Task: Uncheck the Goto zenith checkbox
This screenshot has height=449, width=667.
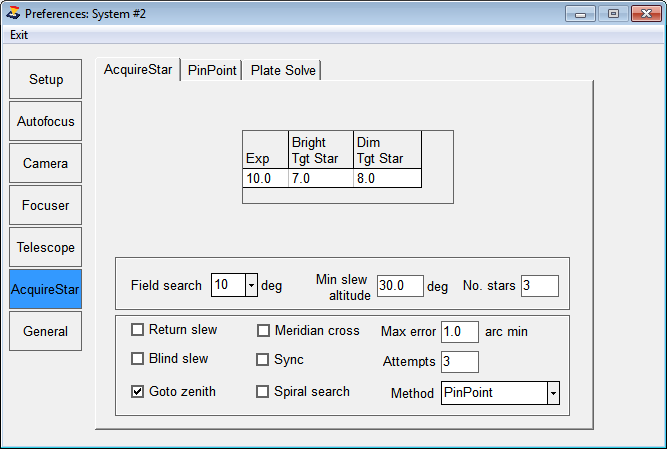Action: (x=137, y=391)
